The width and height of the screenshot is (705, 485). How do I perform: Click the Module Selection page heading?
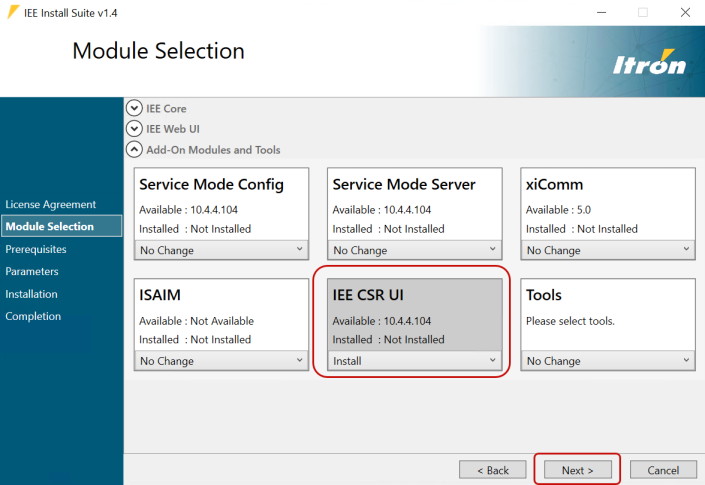pos(158,51)
